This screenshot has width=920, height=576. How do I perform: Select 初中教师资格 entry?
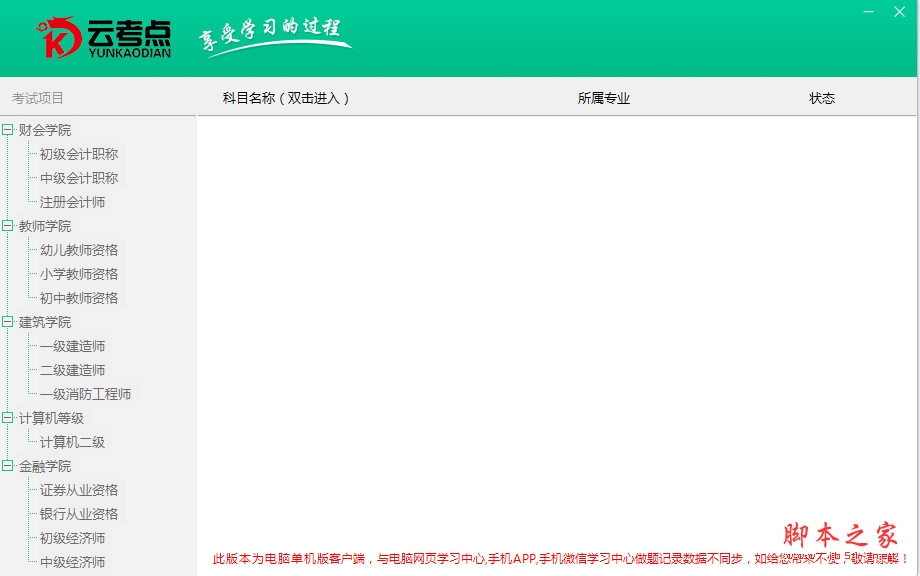coord(79,299)
